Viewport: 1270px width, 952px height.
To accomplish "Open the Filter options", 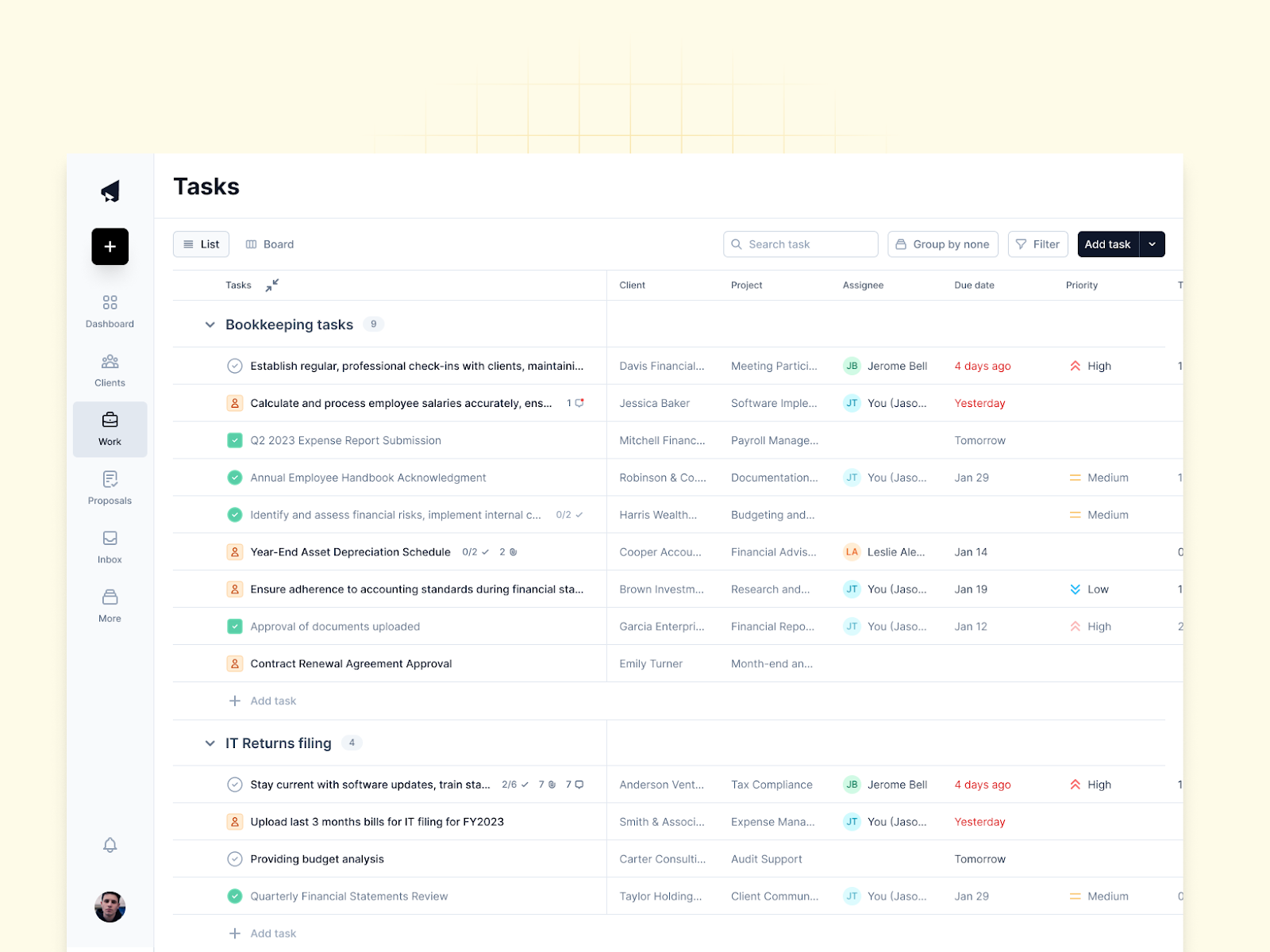I will click(x=1037, y=244).
